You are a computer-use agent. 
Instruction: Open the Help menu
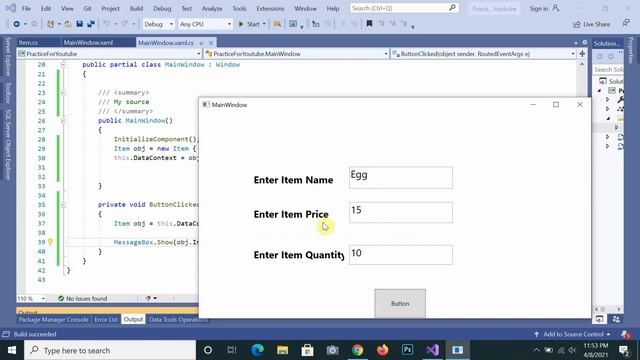(x=333, y=8)
